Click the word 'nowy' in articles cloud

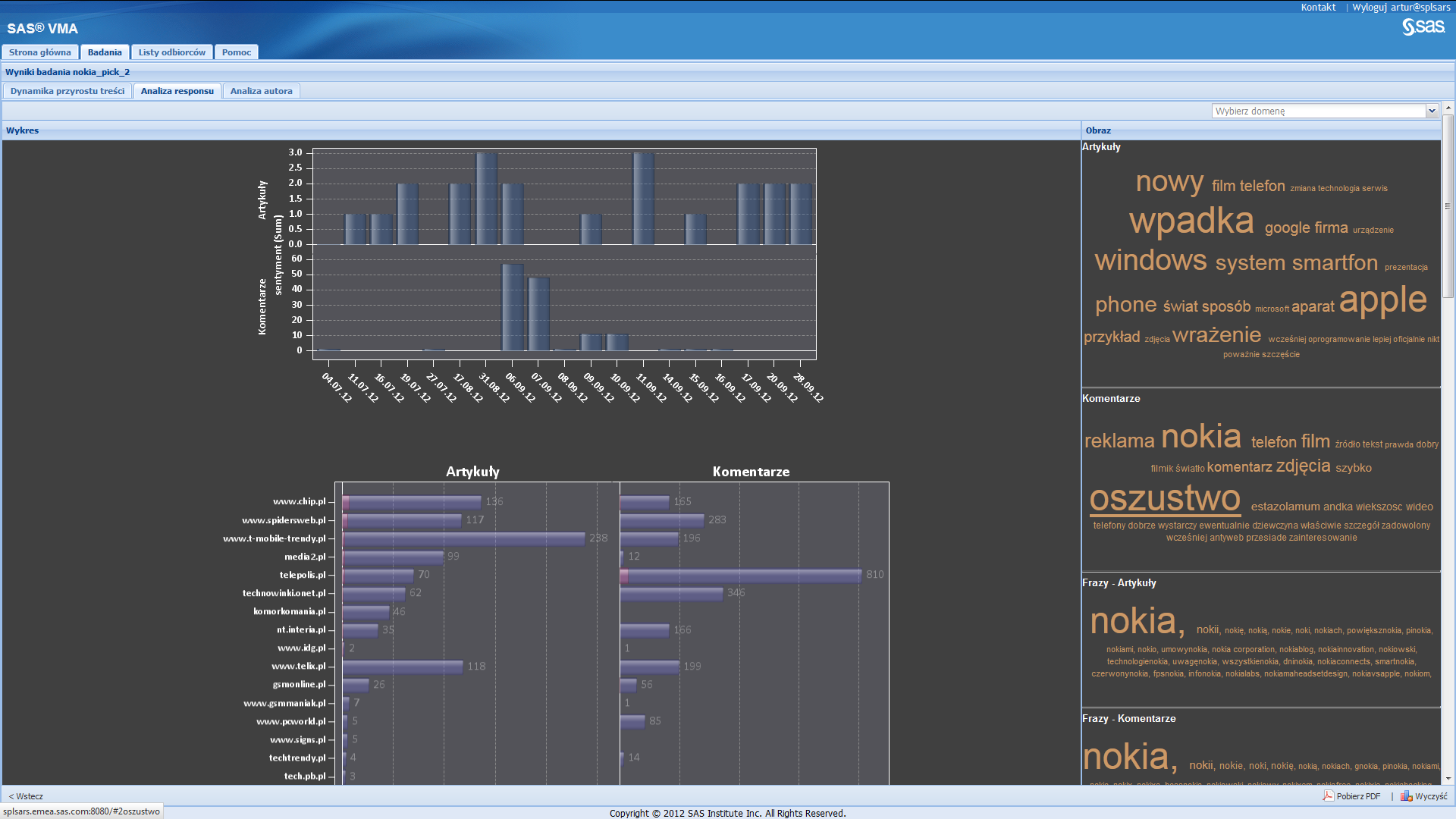pyautogui.click(x=1169, y=182)
